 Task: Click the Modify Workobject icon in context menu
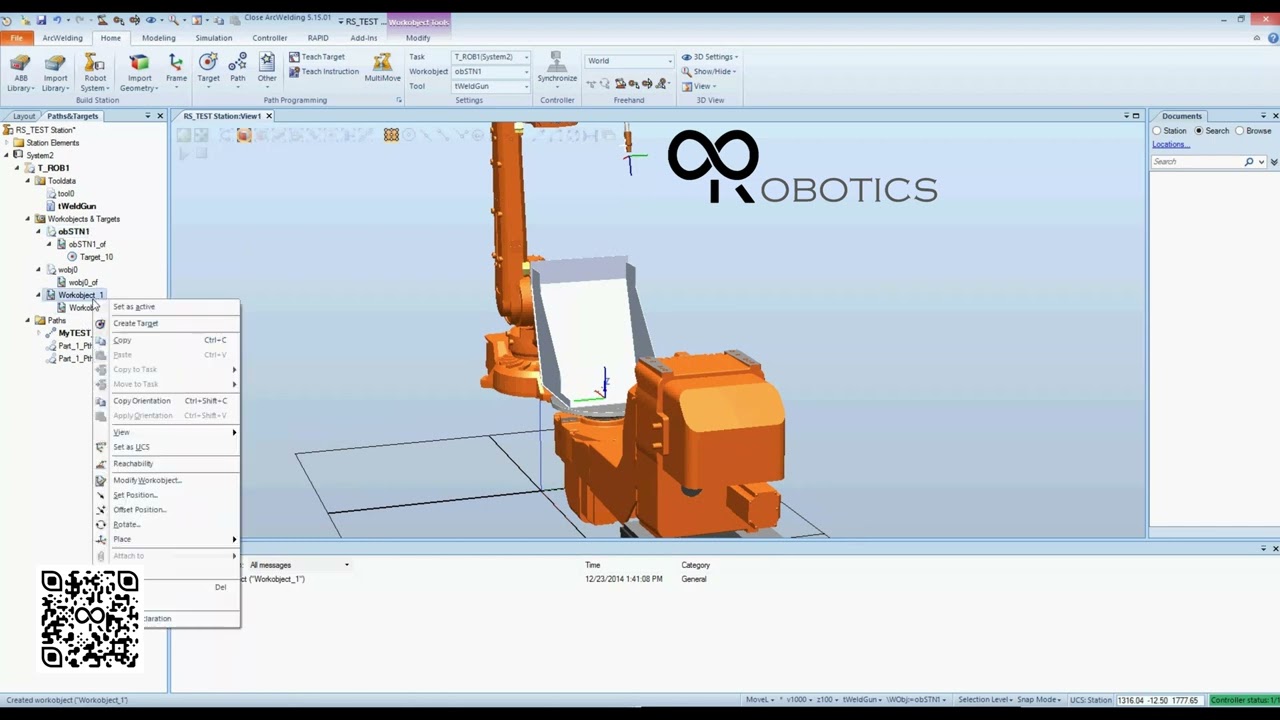(101, 481)
